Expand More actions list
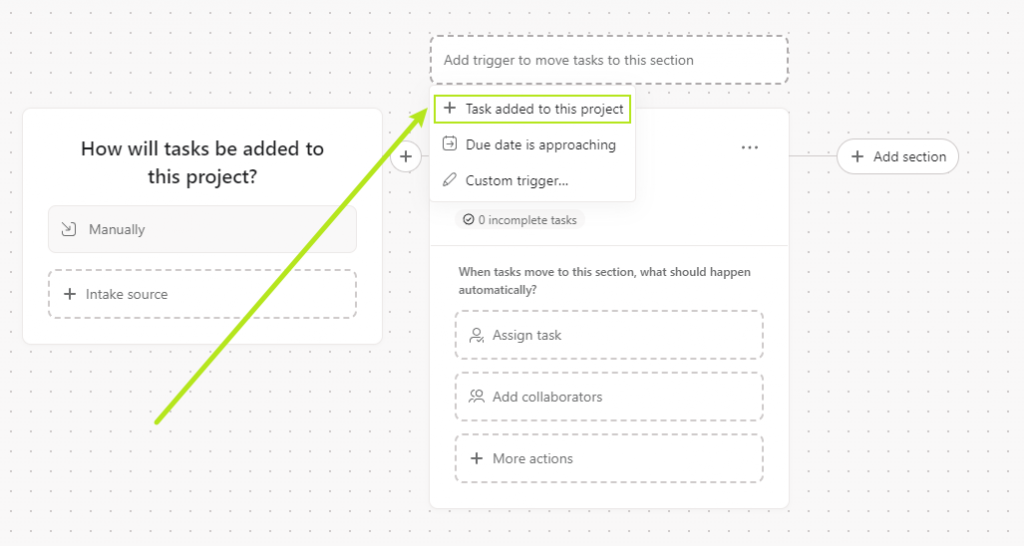 point(609,458)
